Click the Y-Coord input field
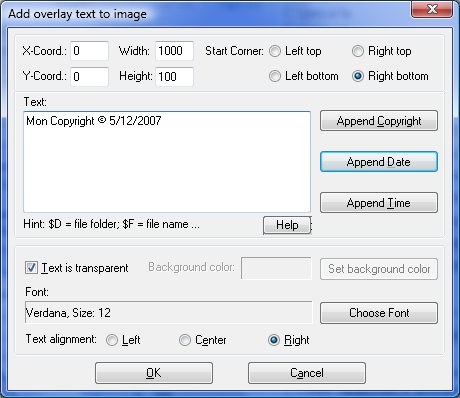Viewport: 460px width, 398px height. [x=89, y=77]
